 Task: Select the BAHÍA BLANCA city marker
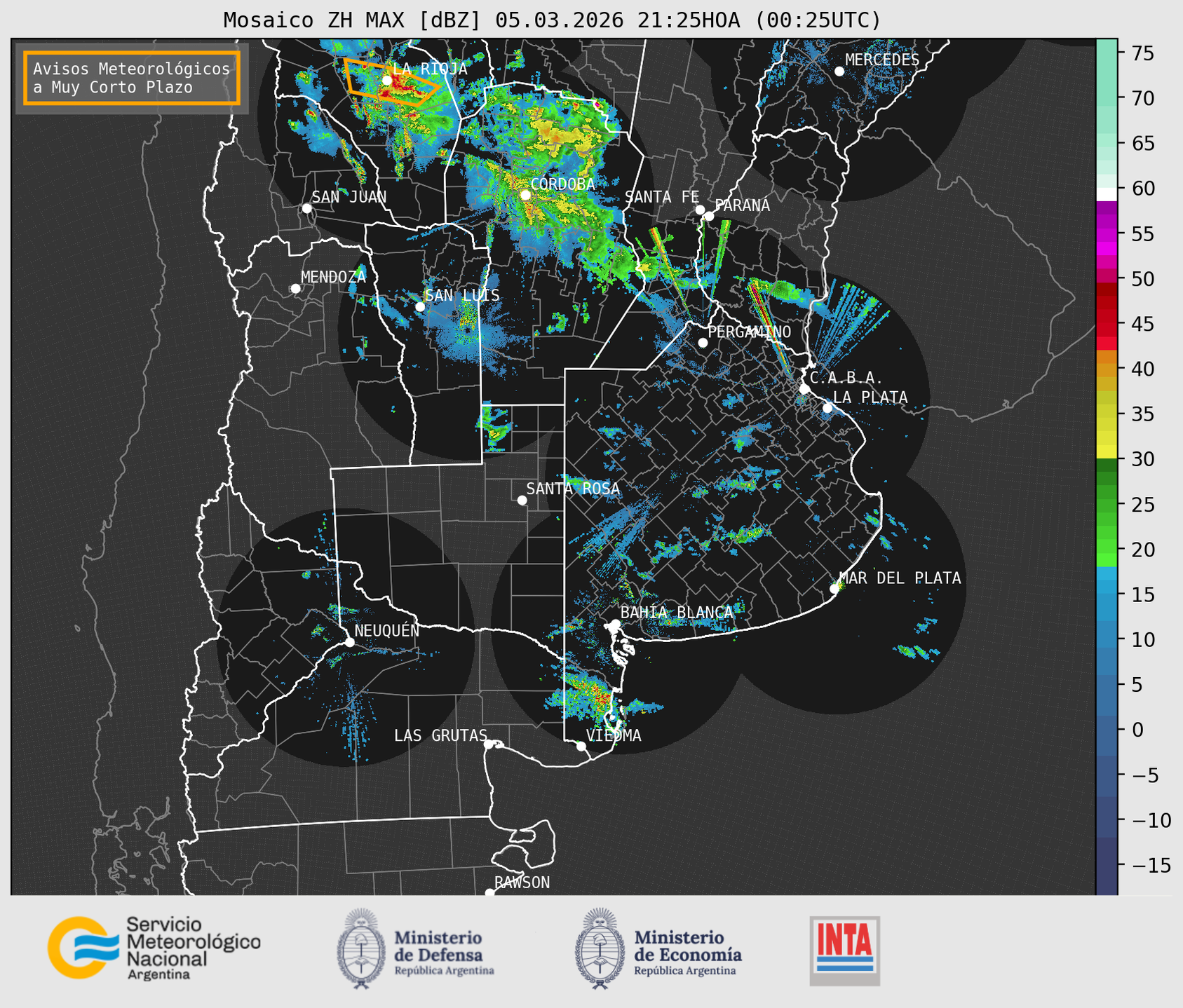(x=615, y=624)
